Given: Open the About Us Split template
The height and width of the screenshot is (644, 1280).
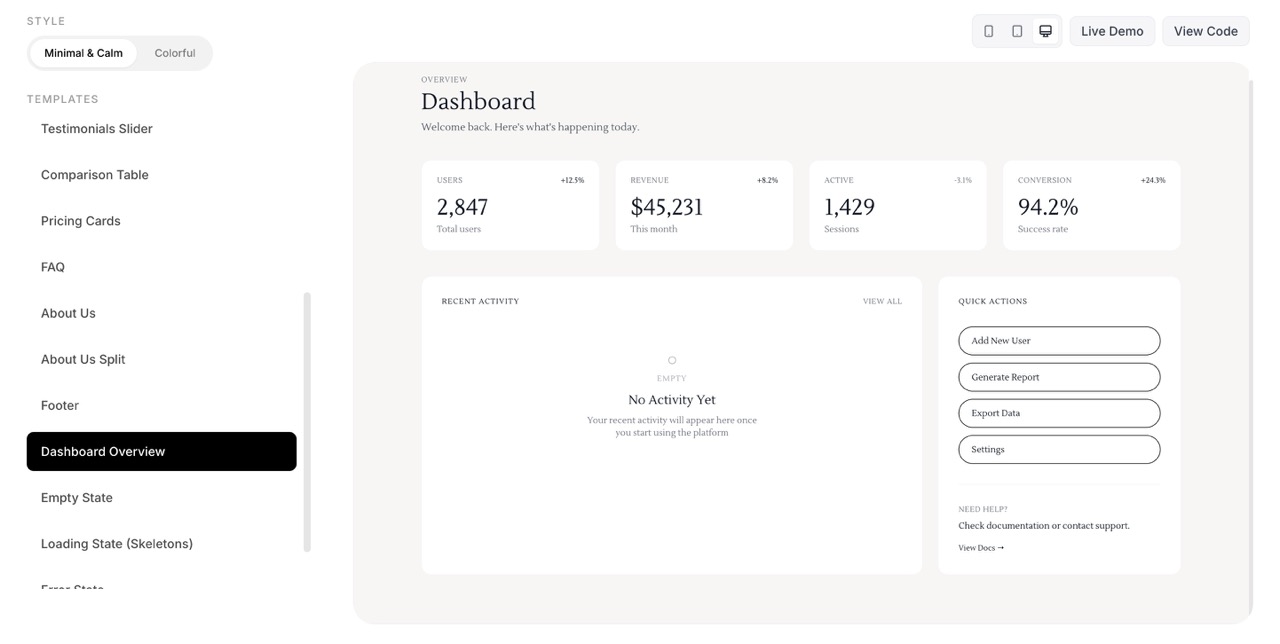Looking at the screenshot, I should click(x=83, y=358).
